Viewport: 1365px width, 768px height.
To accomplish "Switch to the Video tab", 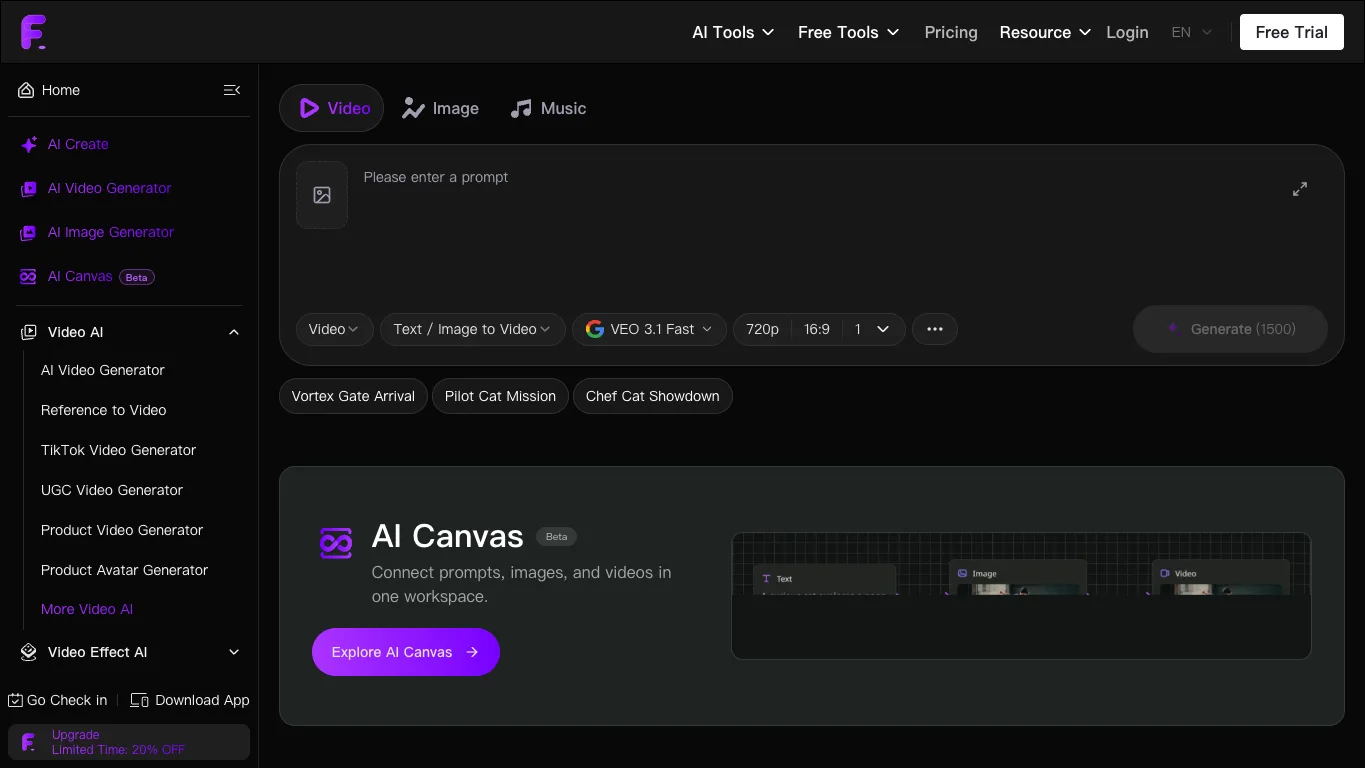I will point(331,108).
